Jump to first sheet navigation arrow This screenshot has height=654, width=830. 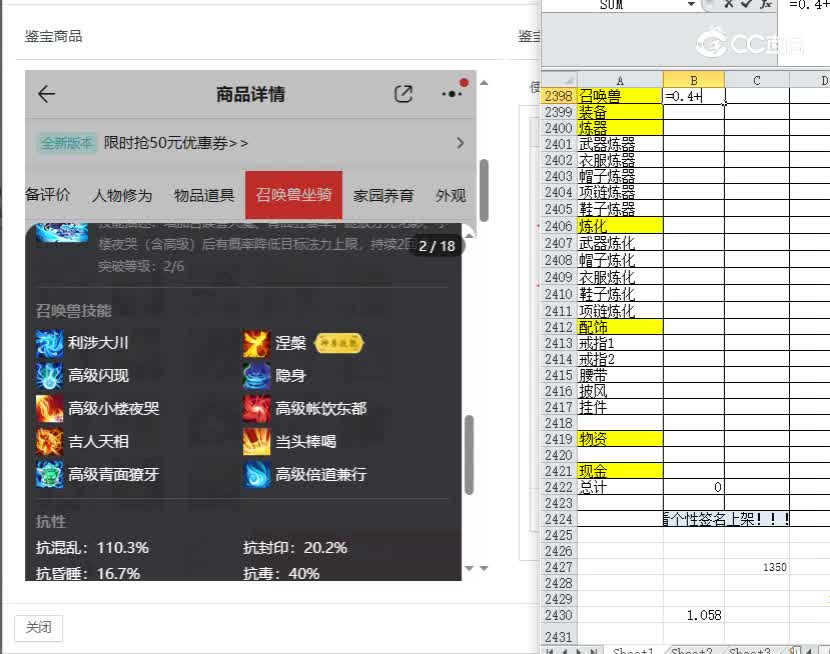(x=550, y=650)
